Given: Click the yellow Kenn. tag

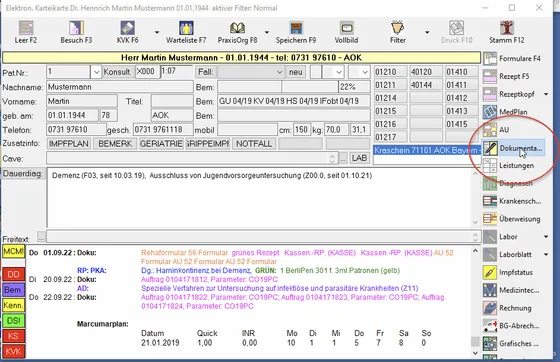Looking at the screenshot, I should pos(13,305).
